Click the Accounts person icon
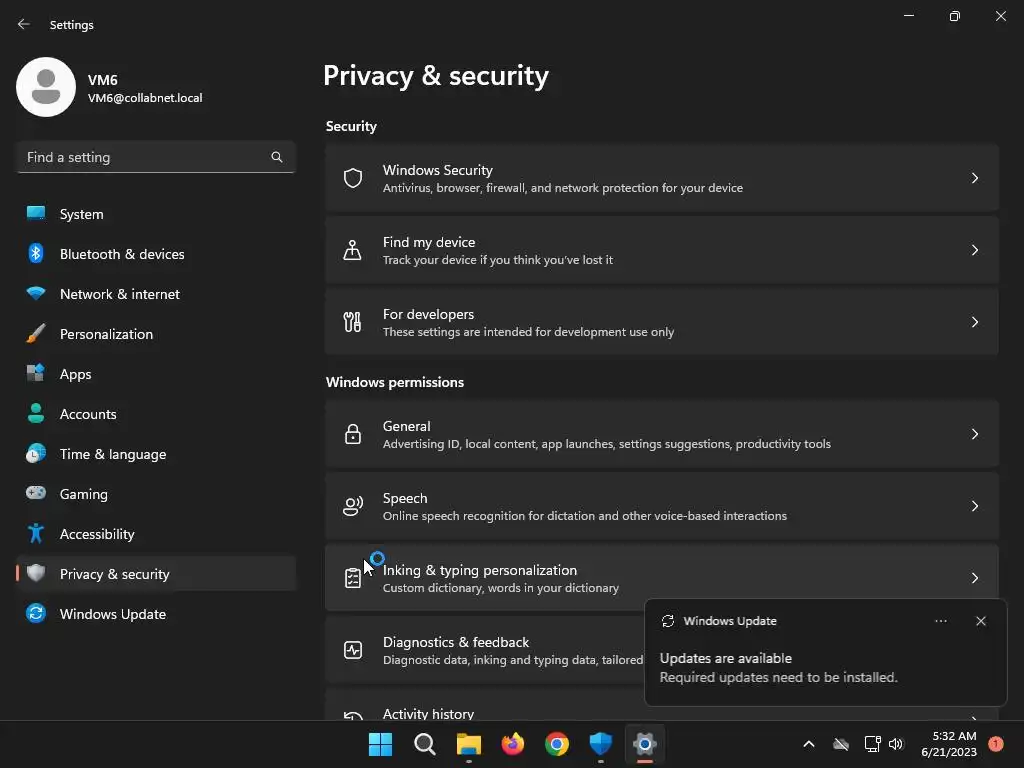 point(36,413)
